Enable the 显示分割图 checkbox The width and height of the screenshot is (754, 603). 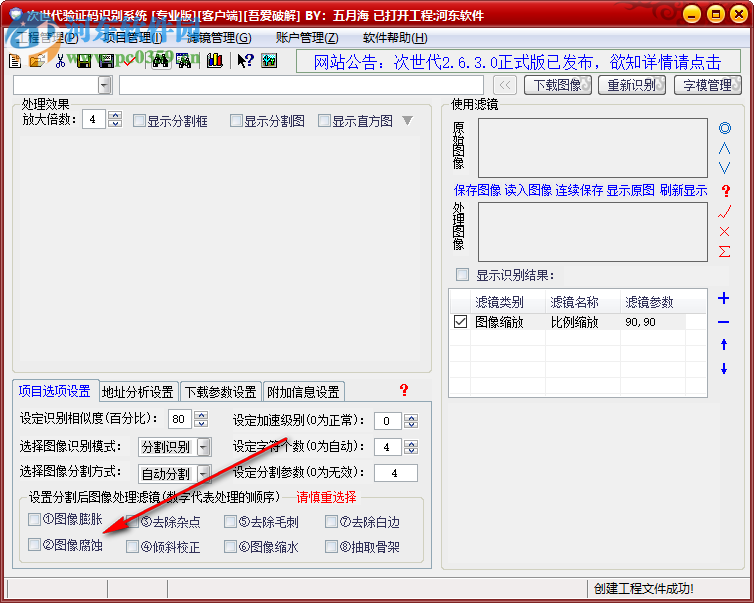(236, 121)
